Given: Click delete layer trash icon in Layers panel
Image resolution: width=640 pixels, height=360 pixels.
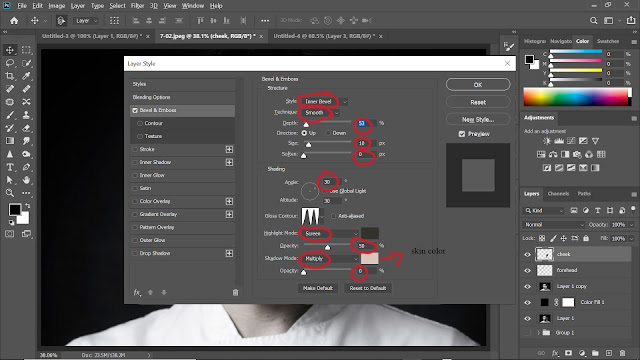Looking at the screenshot, I should coord(622,353).
